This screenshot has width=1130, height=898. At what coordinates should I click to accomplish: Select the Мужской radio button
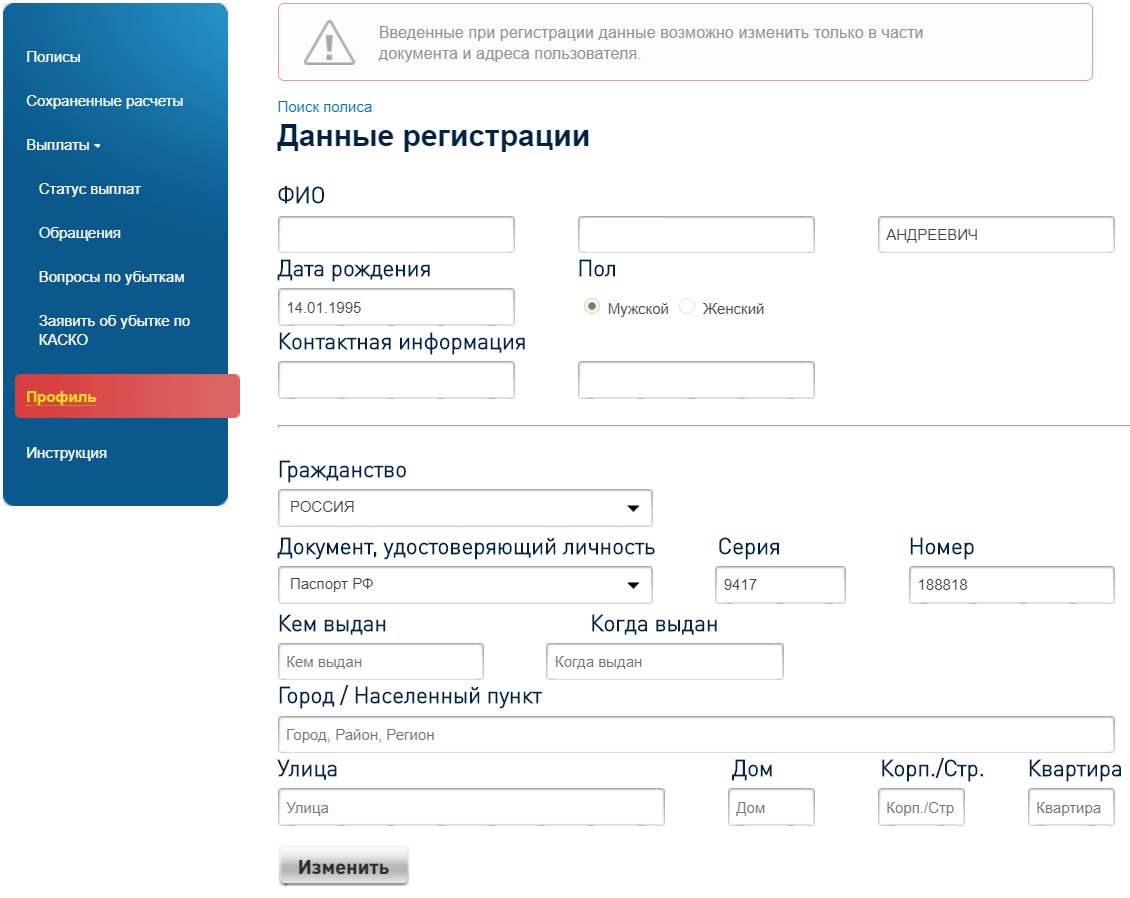coord(592,307)
